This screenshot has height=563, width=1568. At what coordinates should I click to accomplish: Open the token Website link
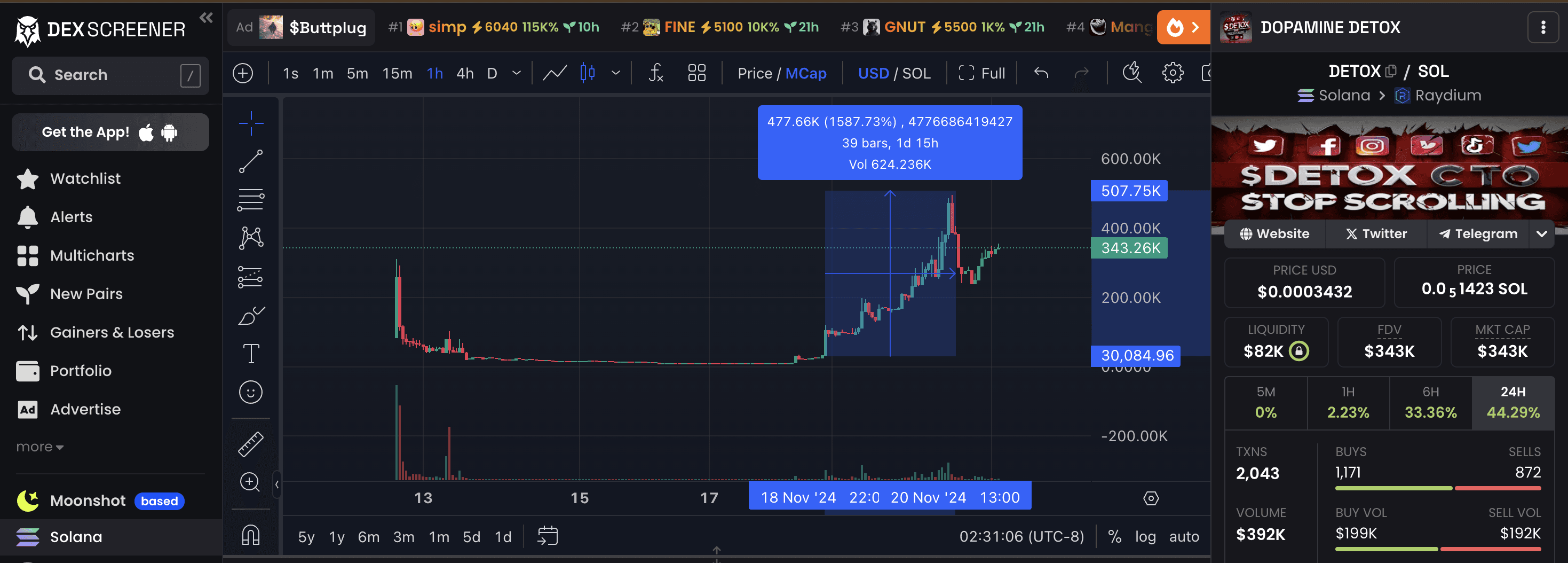(x=1274, y=234)
